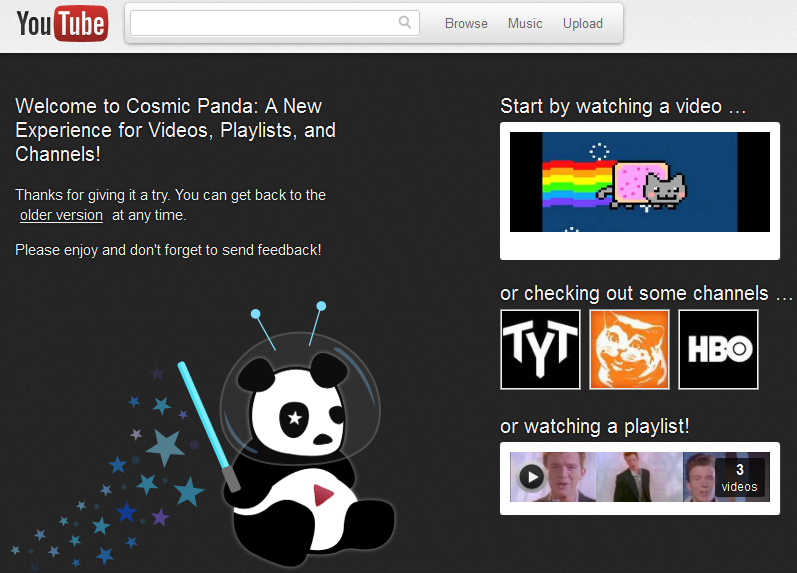Play the Rick Astley playlist
This screenshot has height=573, width=797.
[x=531, y=477]
